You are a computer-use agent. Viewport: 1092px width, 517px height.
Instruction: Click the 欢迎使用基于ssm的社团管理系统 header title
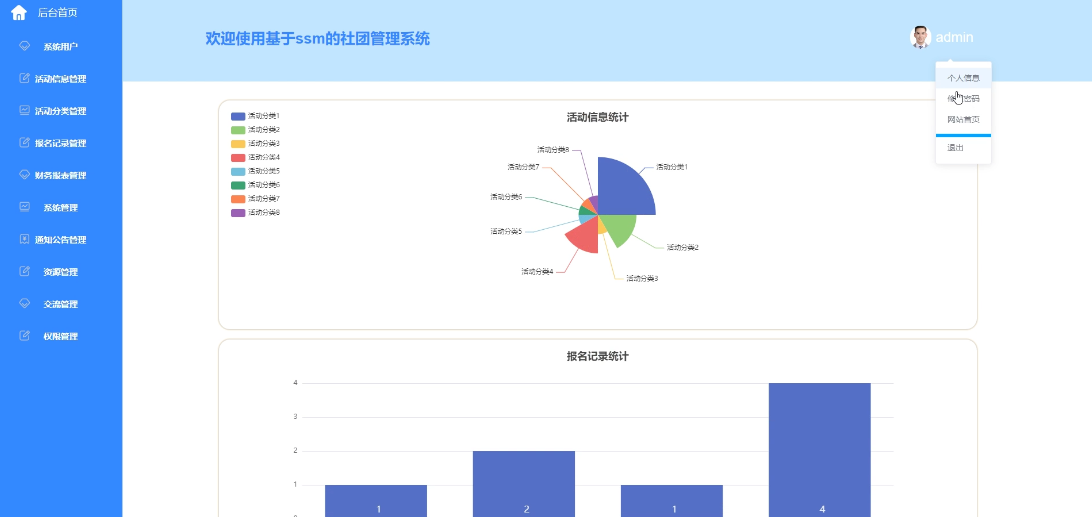318,39
